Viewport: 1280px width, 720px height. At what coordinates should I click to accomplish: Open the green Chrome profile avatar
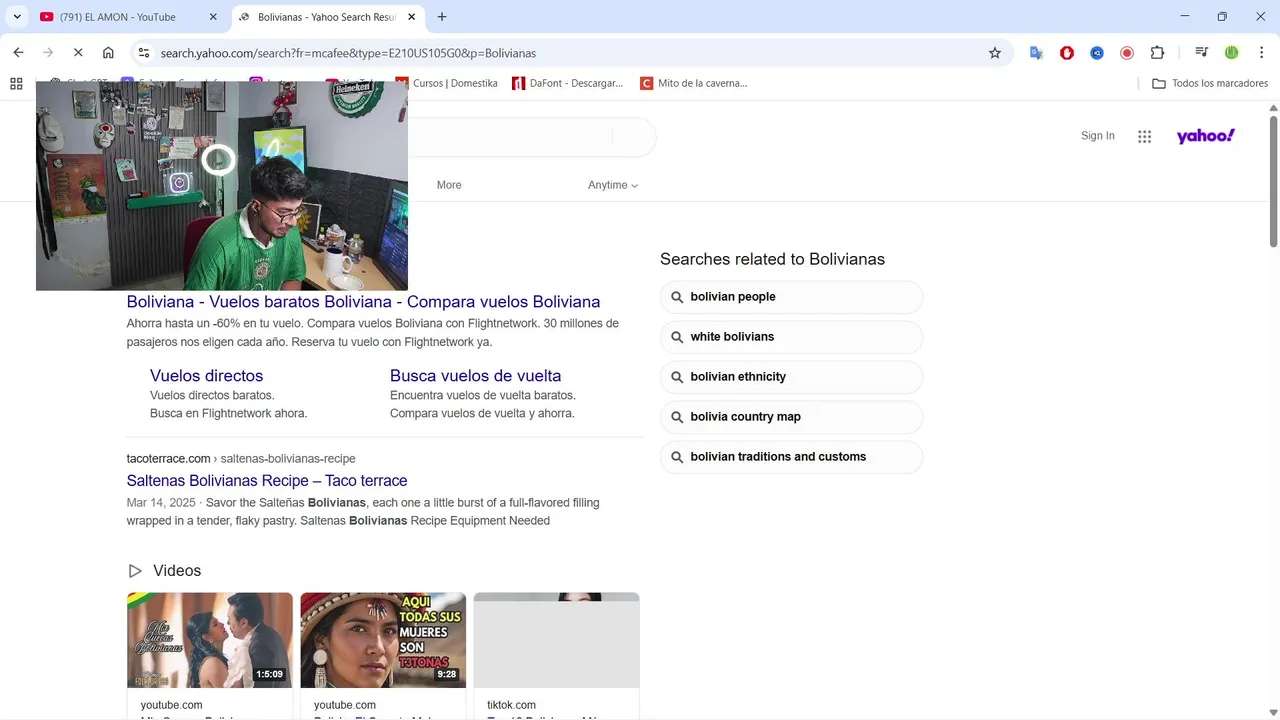click(1232, 53)
